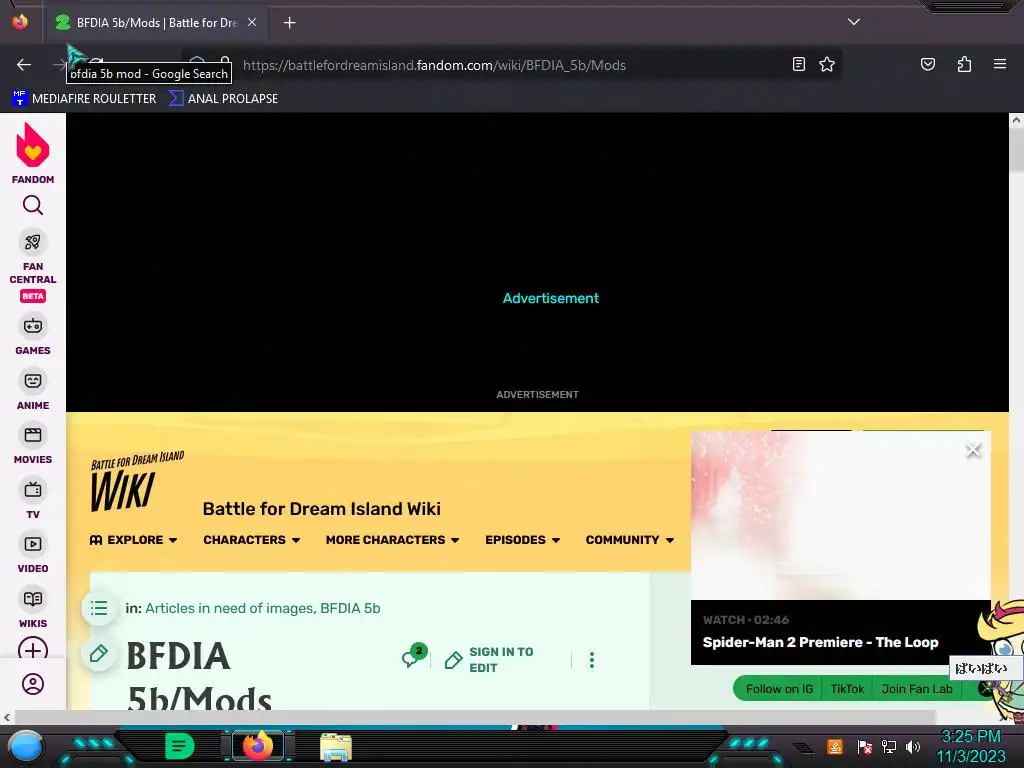Viewport: 1024px width, 768px height.
Task: Open the user profile icon in the sidebar
Action: pos(33,684)
